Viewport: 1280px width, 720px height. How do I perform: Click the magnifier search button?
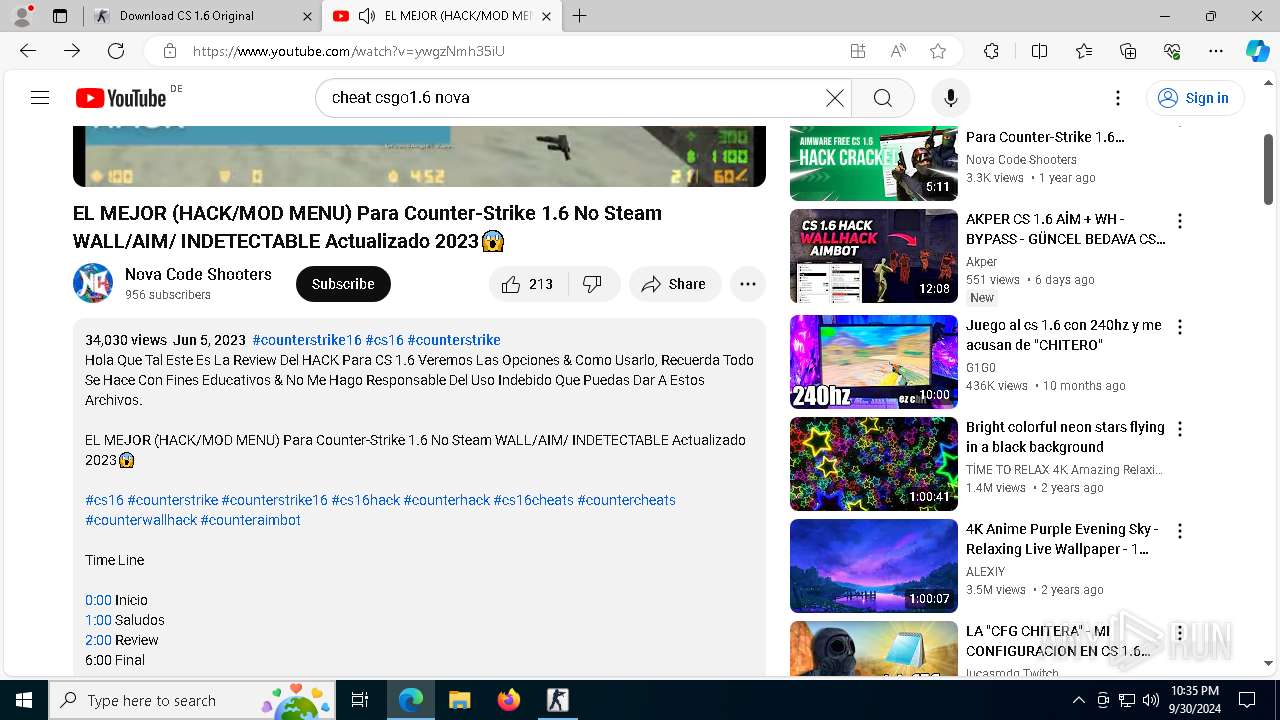[x=882, y=97]
